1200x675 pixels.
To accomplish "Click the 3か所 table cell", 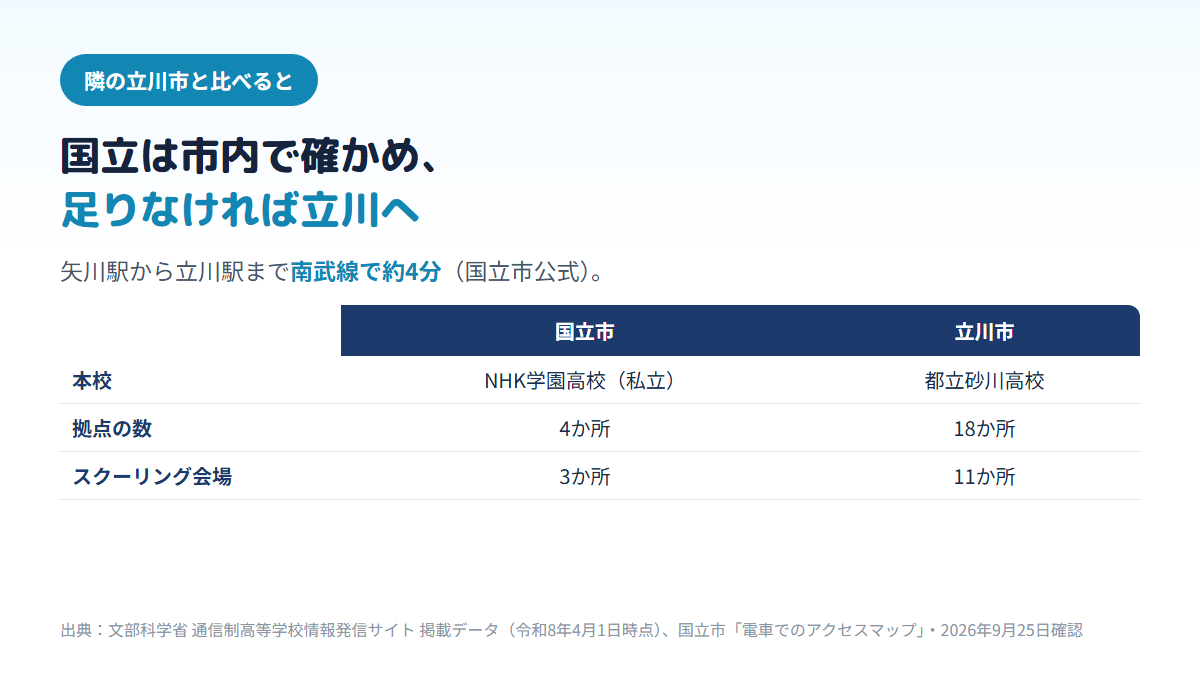I will pos(585,477).
